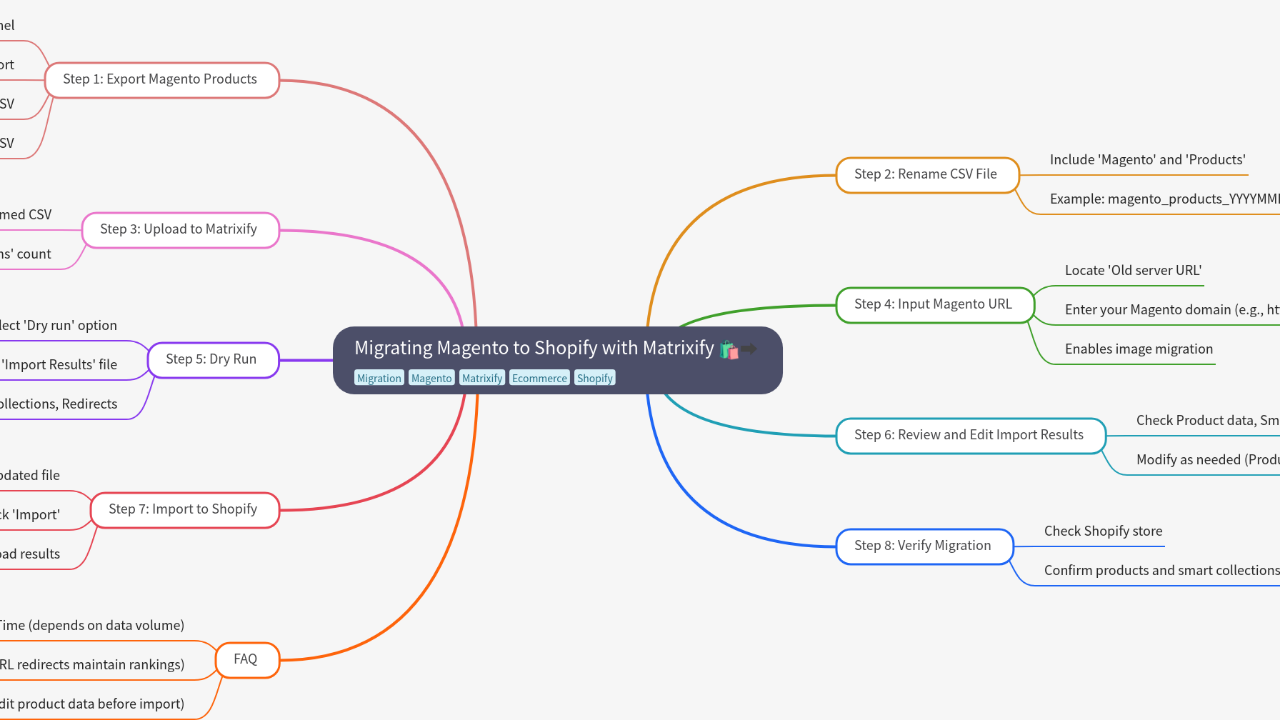Click "'Import Results' file" text
The height and width of the screenshot is (720, 1280).
[58, 364]
